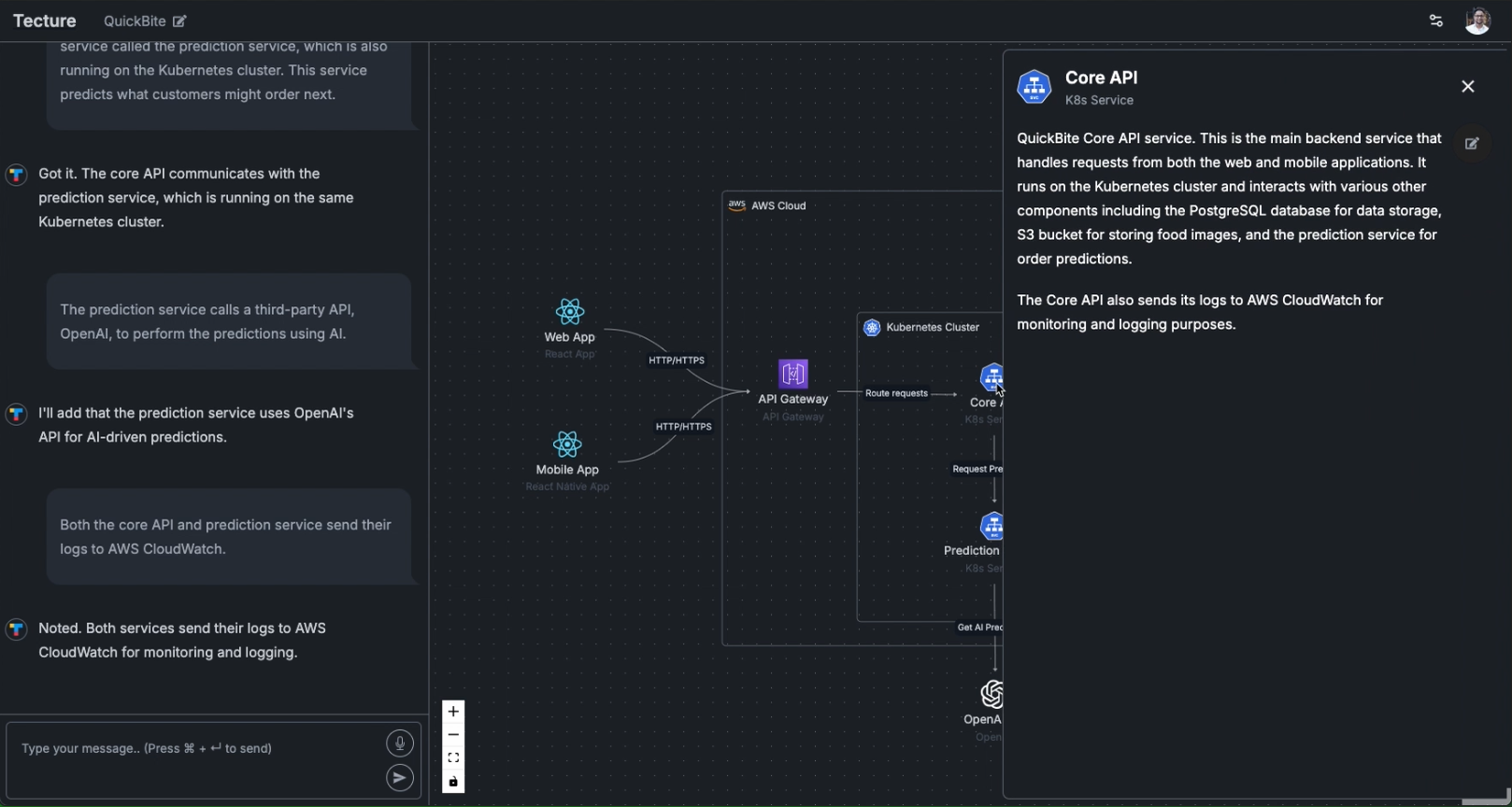This screenshot has height=807, width=1512.
Task: Click the assistant avatar beside 'Got it' reply
Action: (x=17, y=175)
